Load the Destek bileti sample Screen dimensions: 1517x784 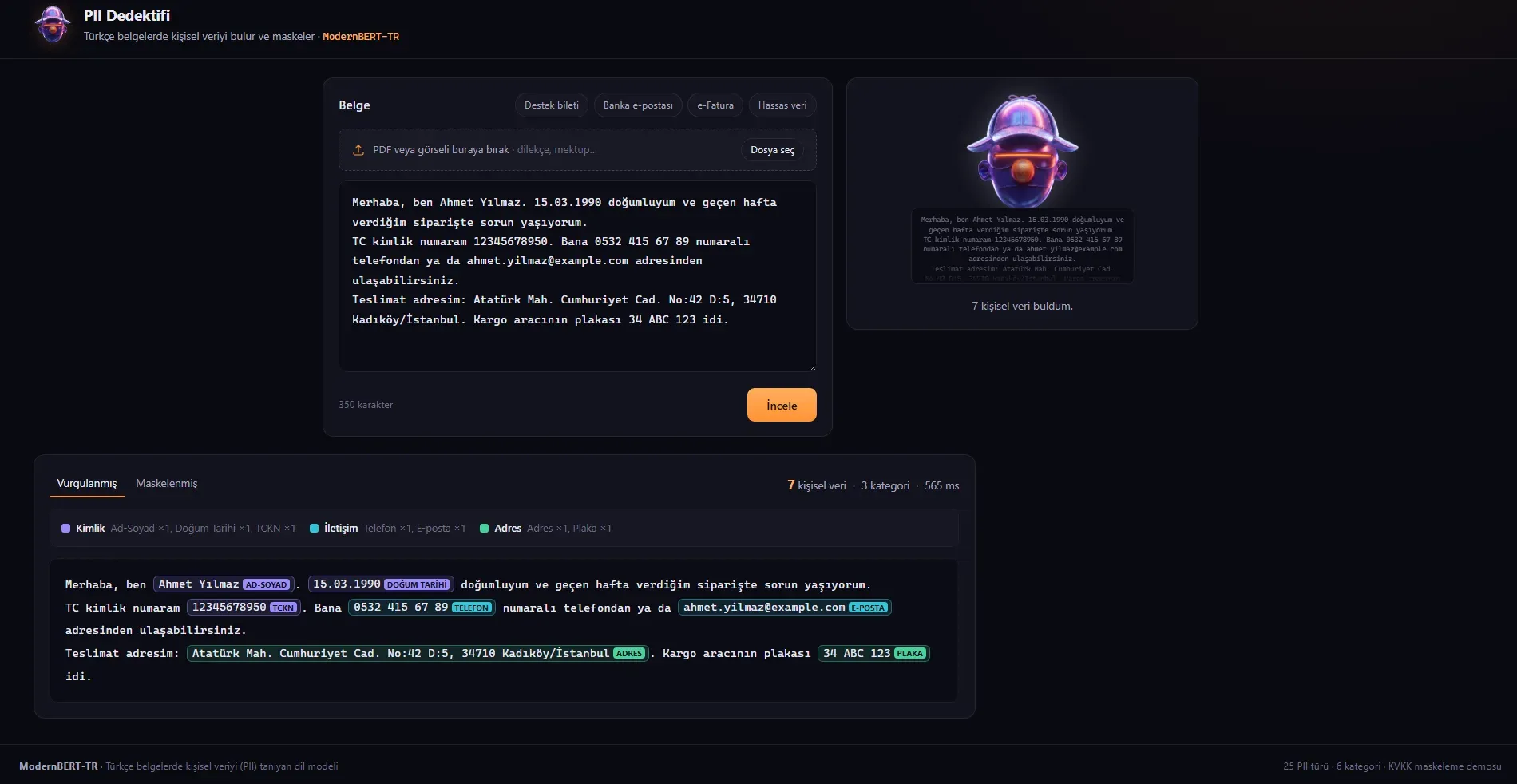(x=552, y=105)
